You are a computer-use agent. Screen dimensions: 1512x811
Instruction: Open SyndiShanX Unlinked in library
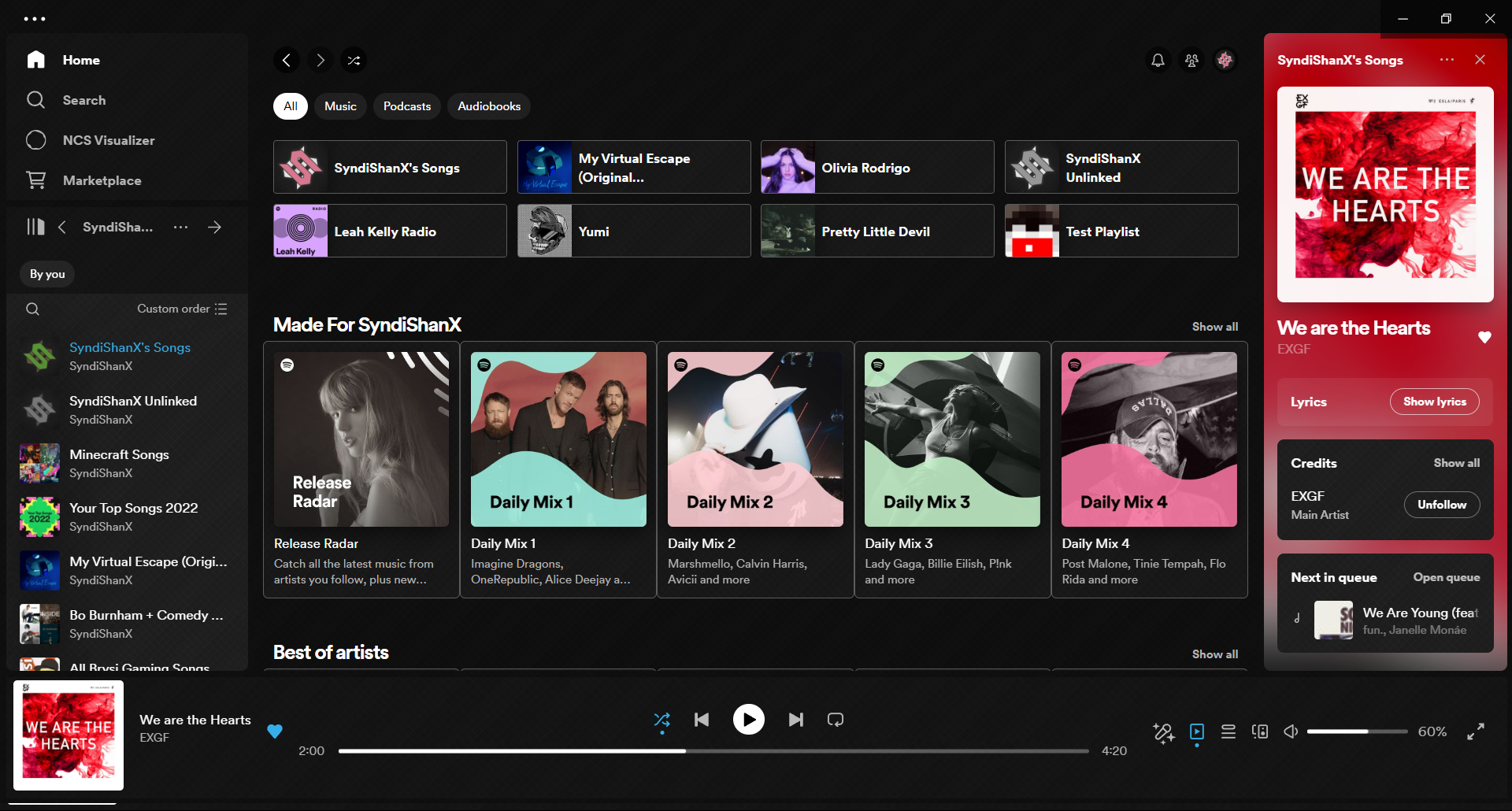pyautogui.click(x=127, y=409)
